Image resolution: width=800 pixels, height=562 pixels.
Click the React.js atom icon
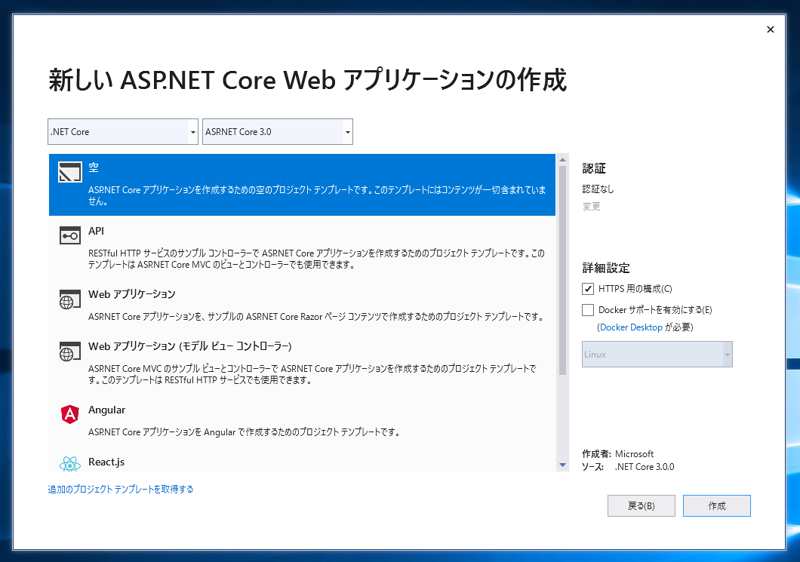click(70, 464)
